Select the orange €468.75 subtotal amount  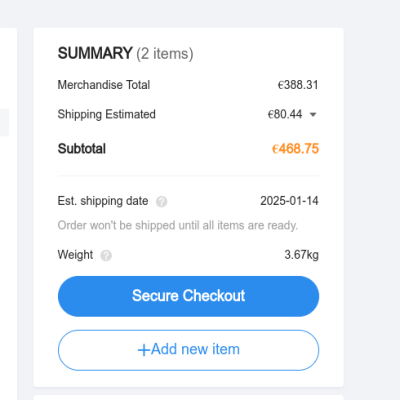[295, 149]
